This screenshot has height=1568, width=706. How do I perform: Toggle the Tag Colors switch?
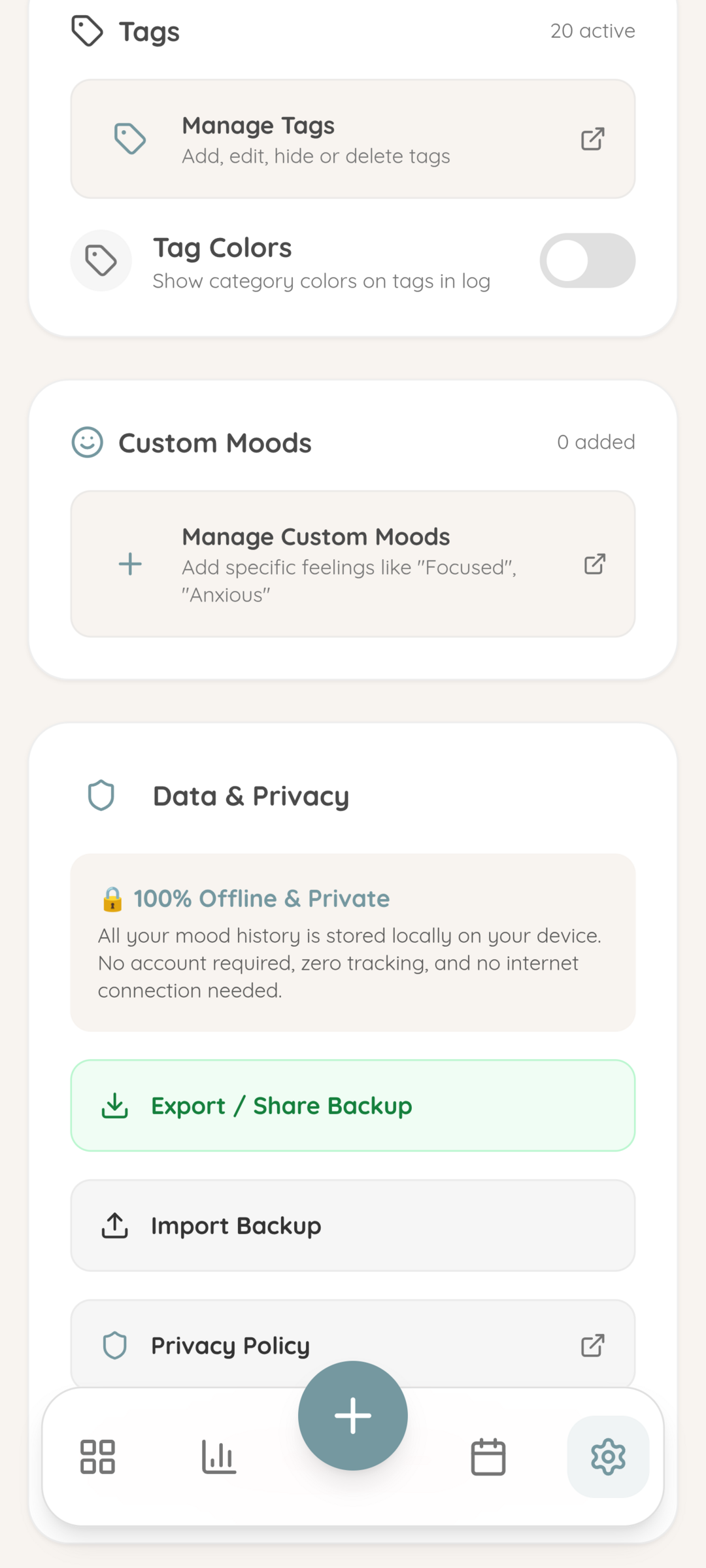(588, 260)
